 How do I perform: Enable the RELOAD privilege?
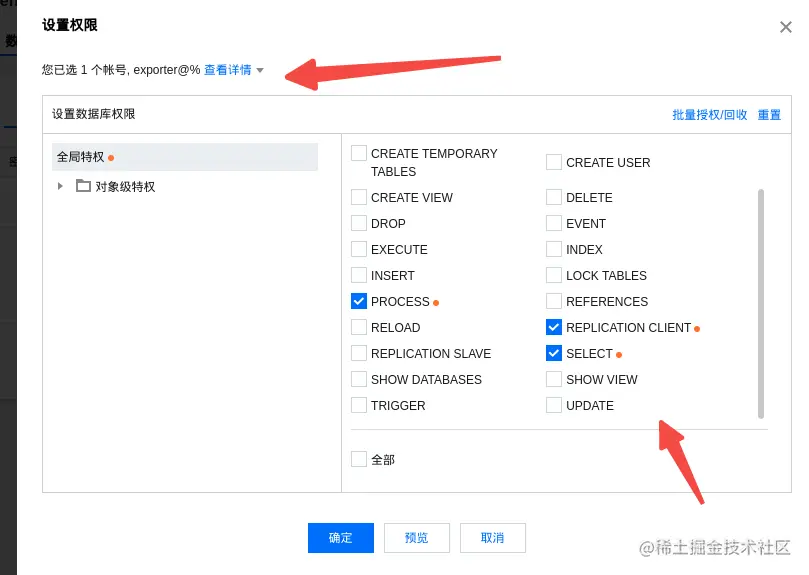pyautogui.click(x=359, y=327)
